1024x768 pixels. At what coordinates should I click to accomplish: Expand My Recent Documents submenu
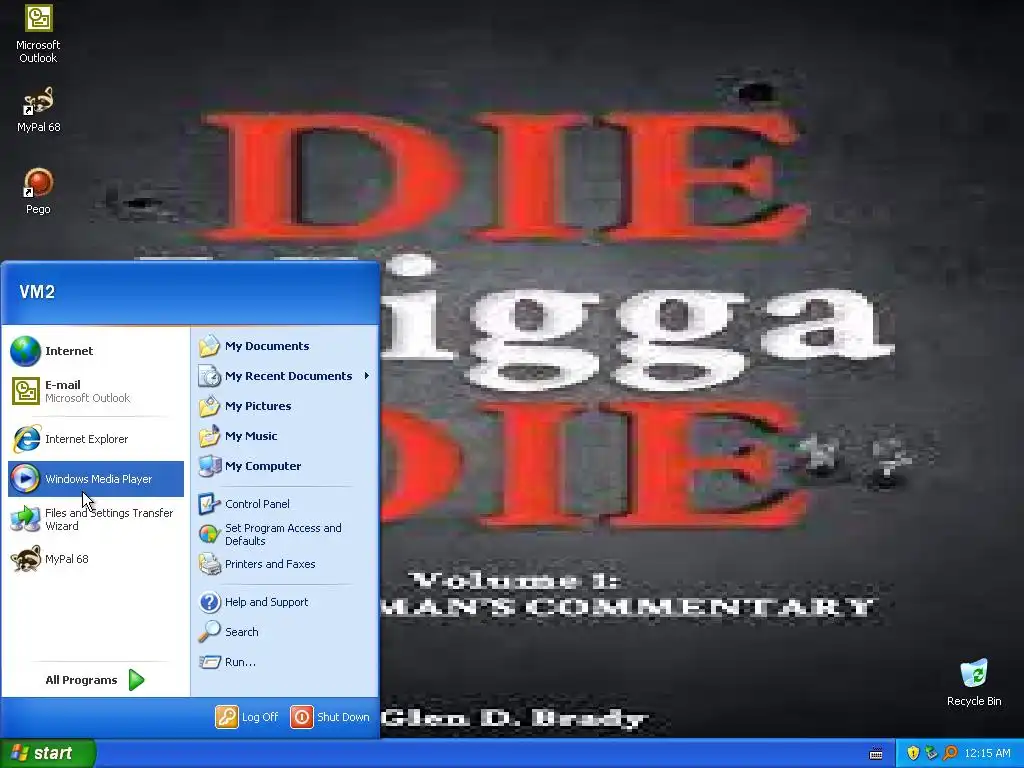point(285,376)
